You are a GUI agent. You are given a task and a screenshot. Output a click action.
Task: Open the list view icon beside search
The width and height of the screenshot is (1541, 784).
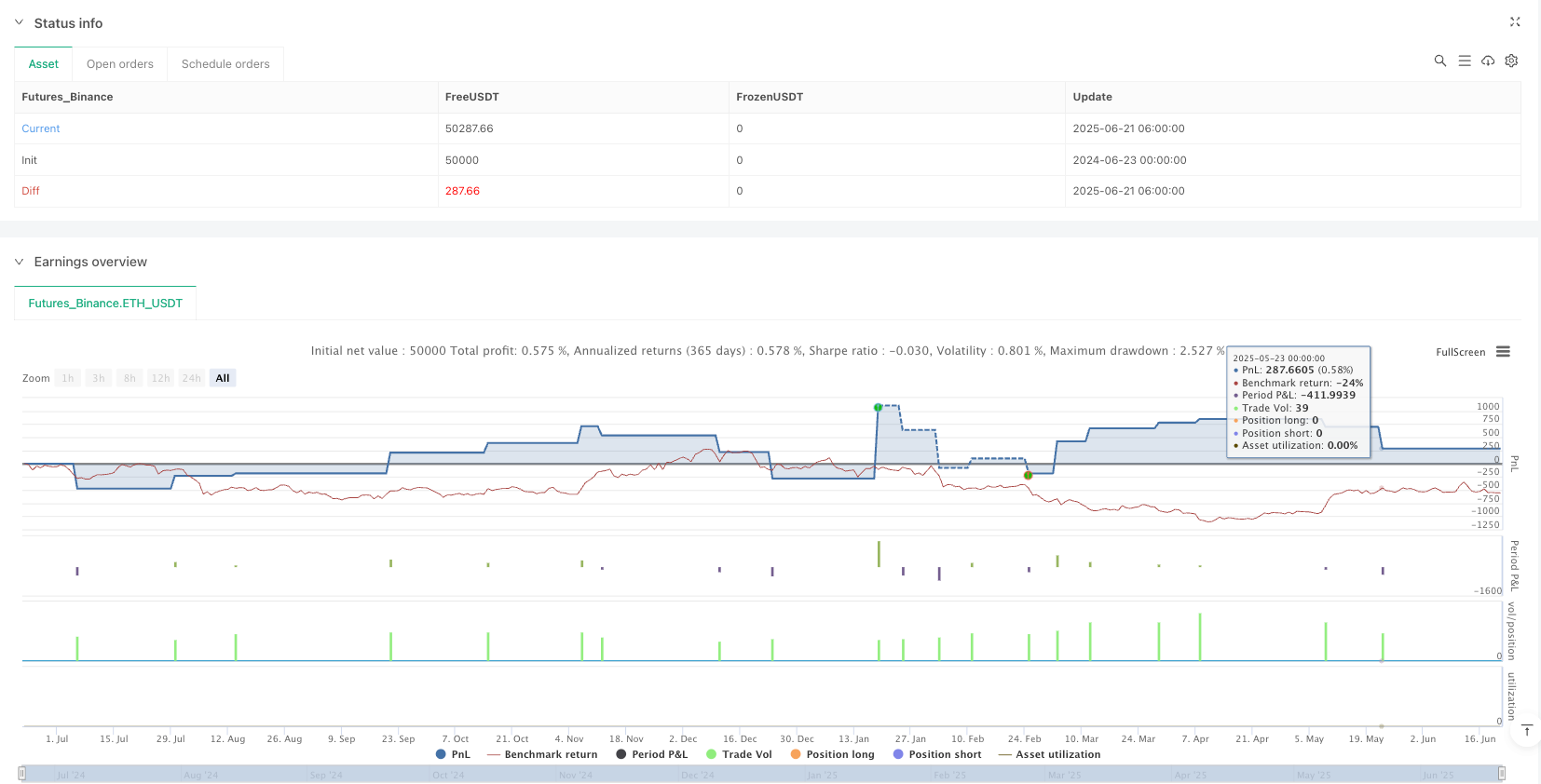click(x=1464, y=61)
